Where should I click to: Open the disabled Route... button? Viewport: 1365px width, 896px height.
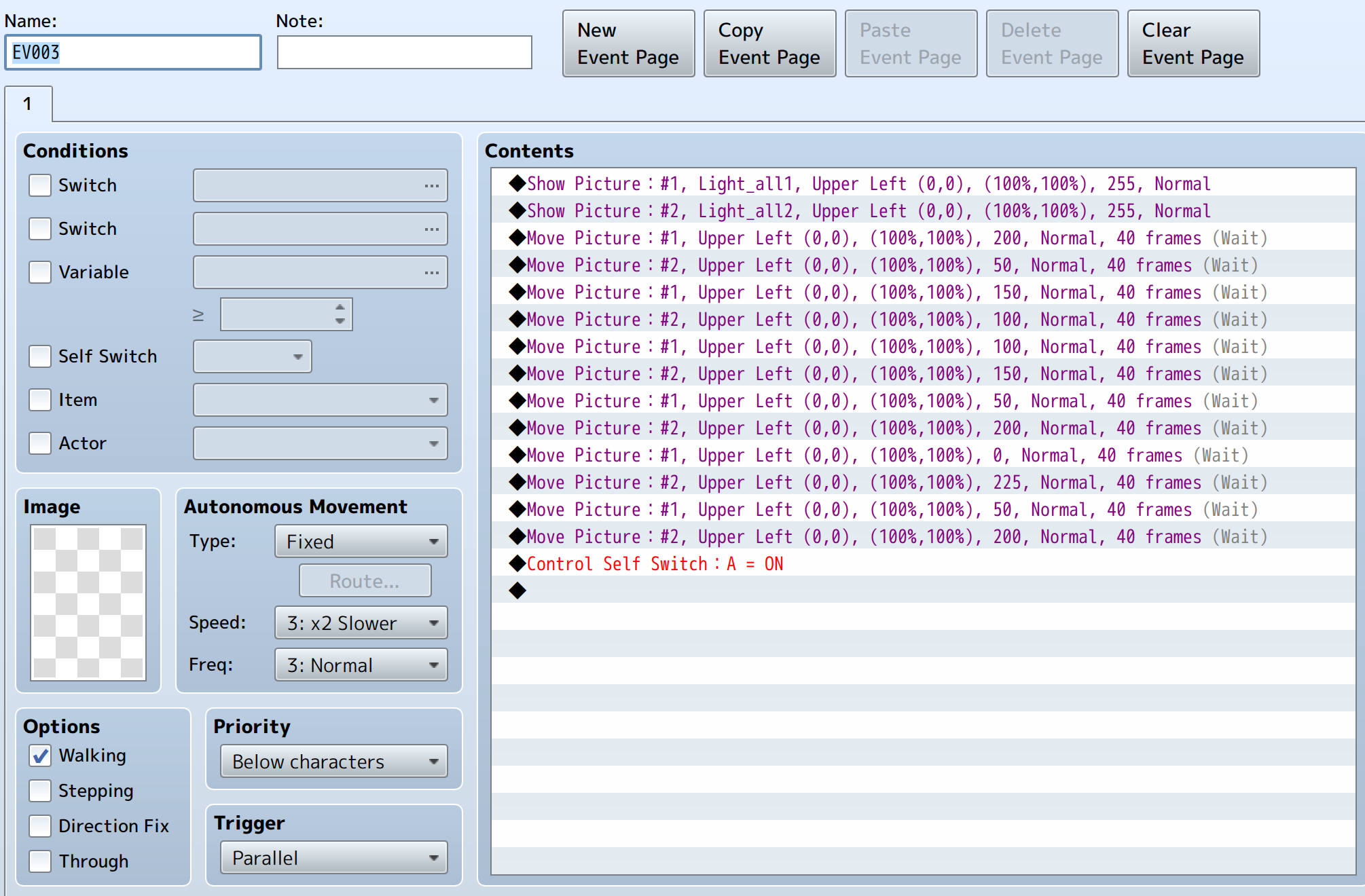[365, 581]
